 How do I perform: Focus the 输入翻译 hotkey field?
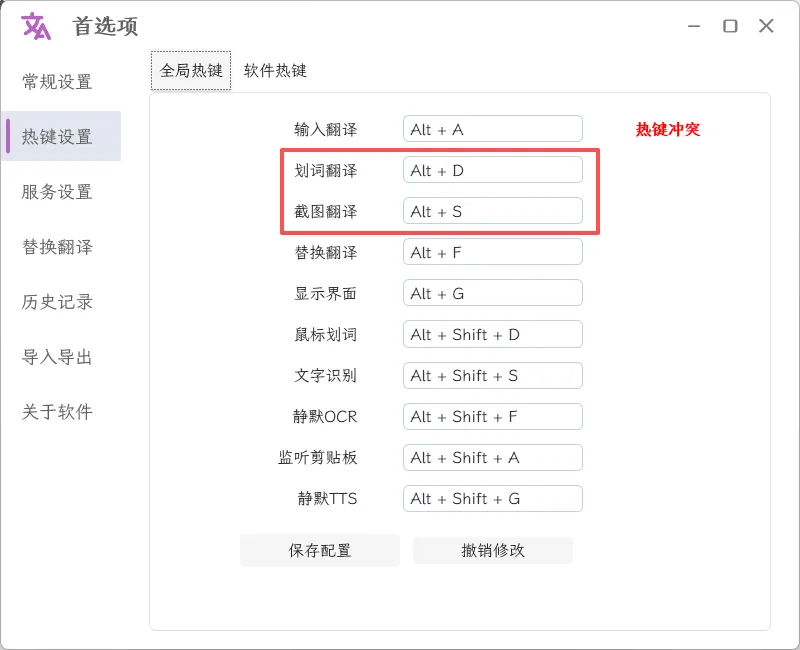(x=492, y=129)
